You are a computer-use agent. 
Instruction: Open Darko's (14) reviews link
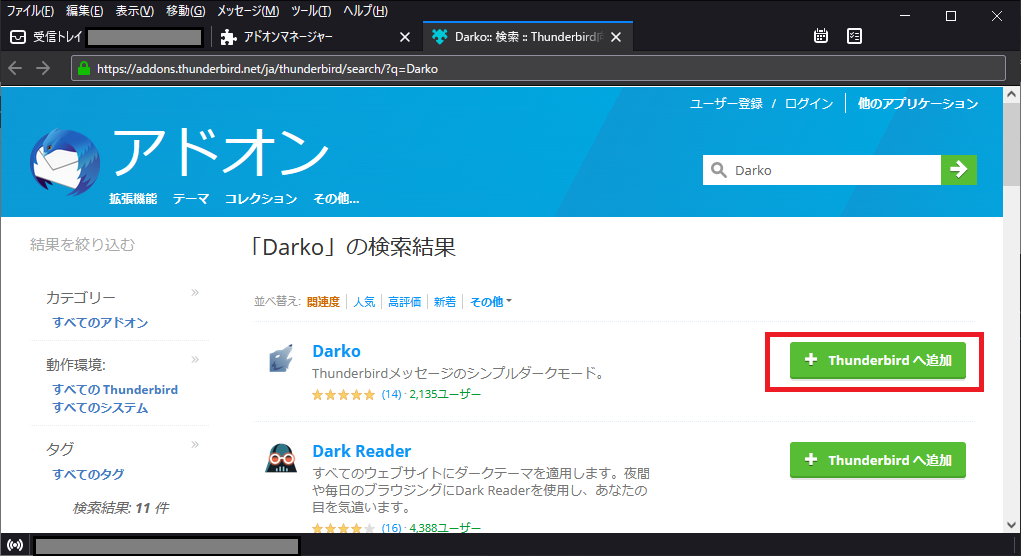[391, 394]
